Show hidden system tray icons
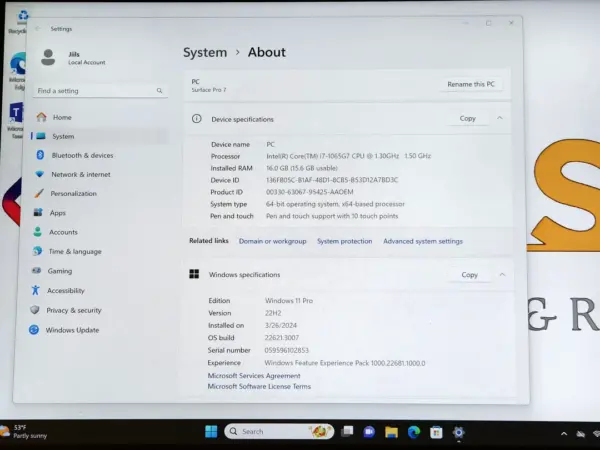The width and height of the screenshot is (600, 450). click(564, 434)
